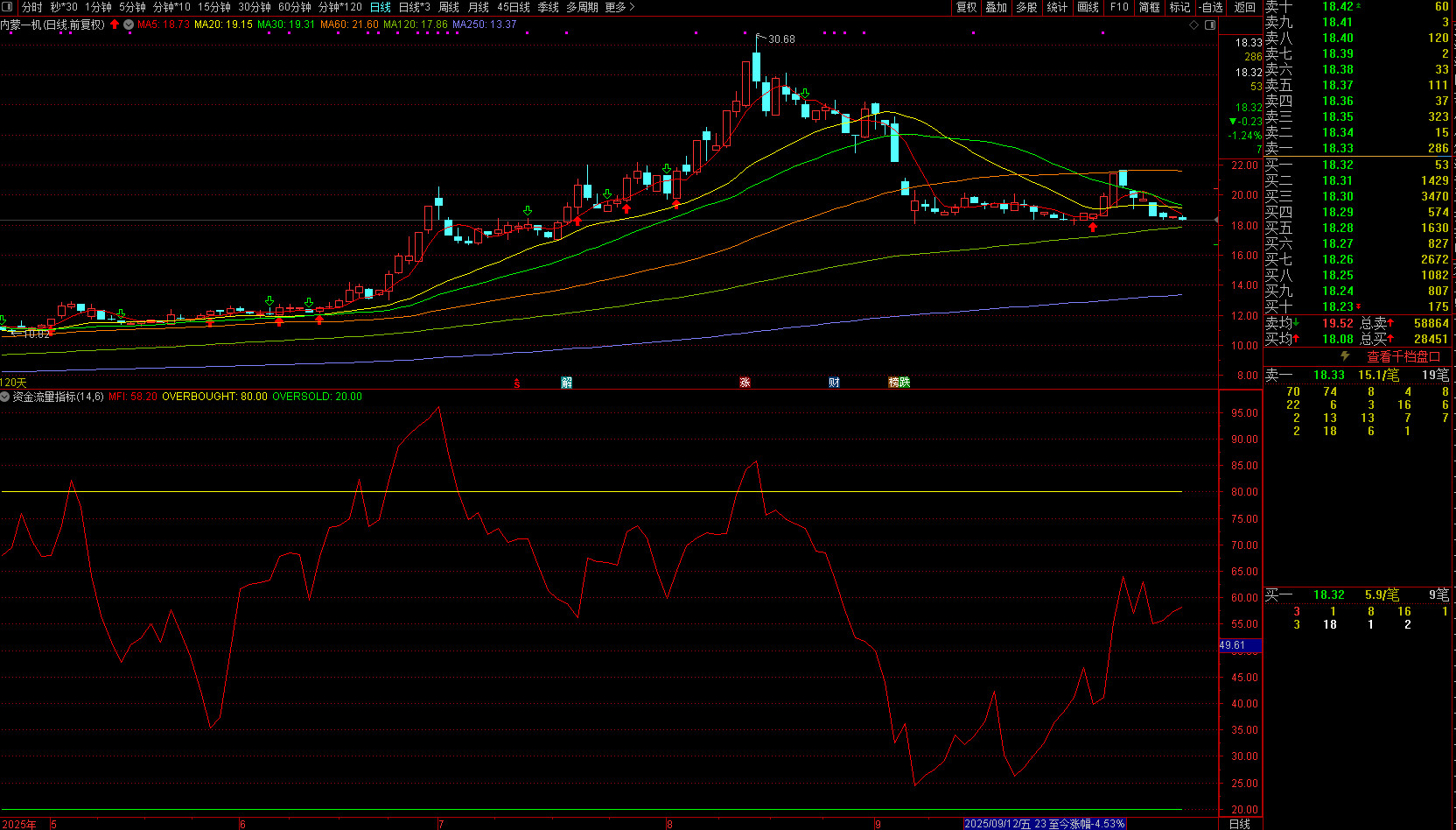
Task: Select the 60分钟 timeframe tab
Action: click(295, 7)
